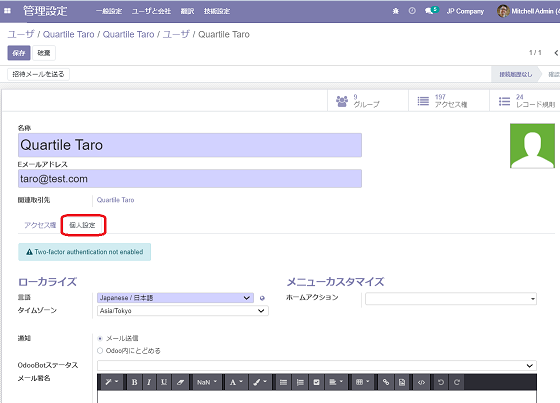Click the language refresh globe icon

coord(262,298)
